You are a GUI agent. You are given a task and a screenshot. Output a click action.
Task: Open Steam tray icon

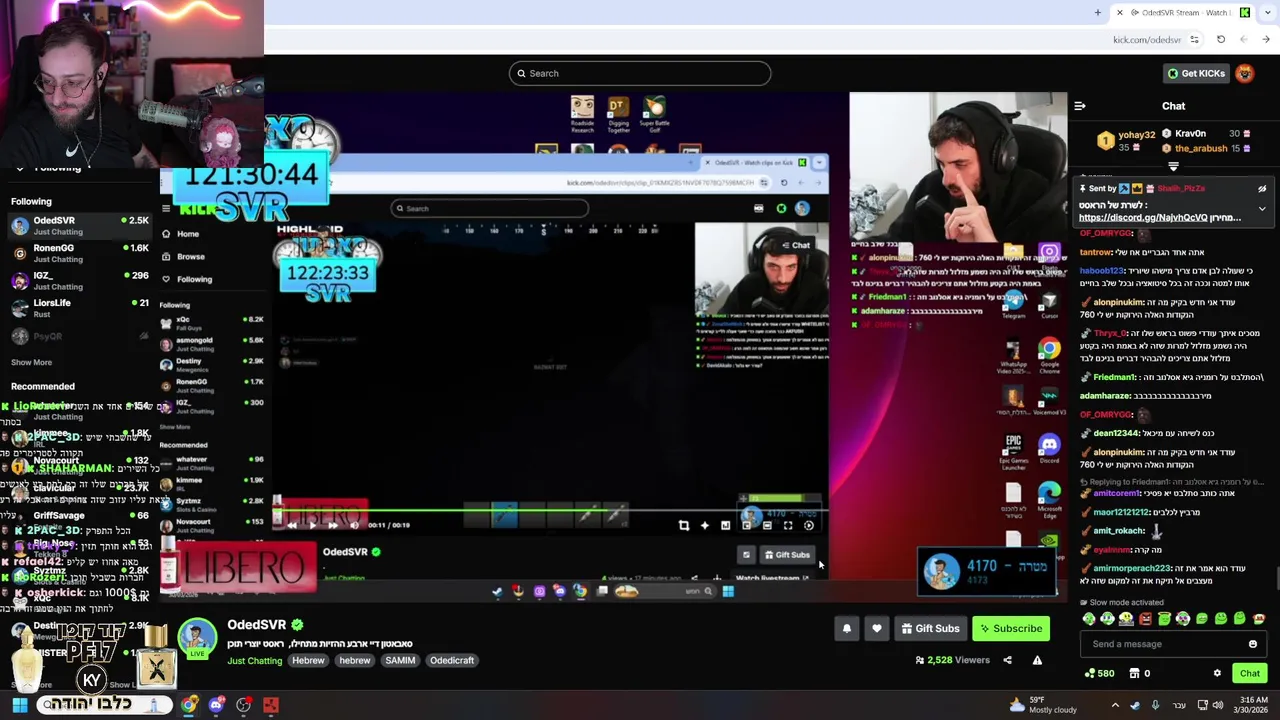pos(1135,705)
